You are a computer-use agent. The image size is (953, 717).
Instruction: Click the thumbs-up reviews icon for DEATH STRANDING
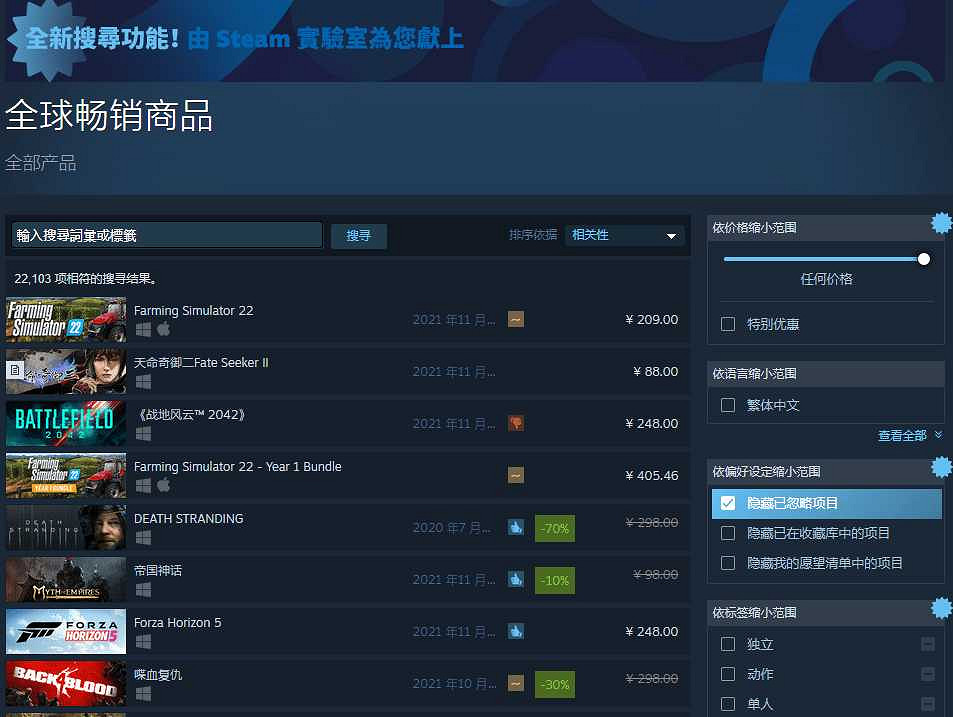point(515,526)
